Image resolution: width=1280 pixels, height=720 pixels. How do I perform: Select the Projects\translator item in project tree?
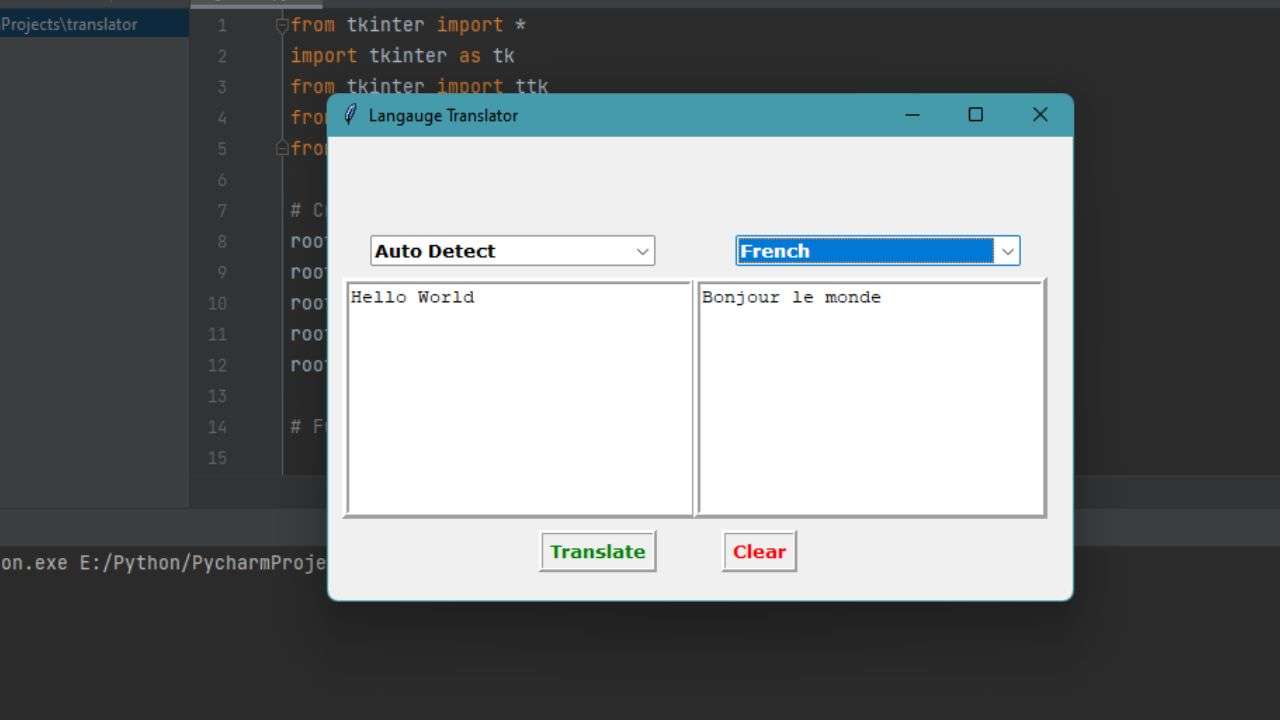tap(70, 25)
